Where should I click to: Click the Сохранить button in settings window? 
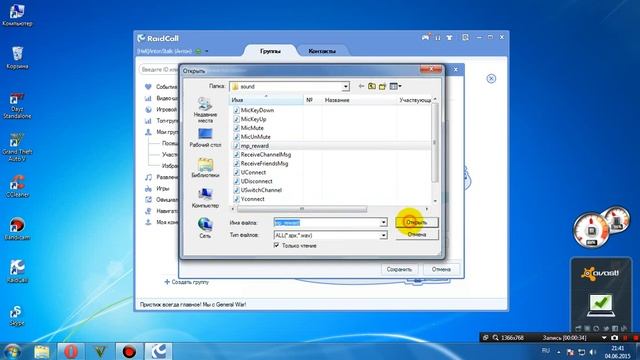click(399, 269)
